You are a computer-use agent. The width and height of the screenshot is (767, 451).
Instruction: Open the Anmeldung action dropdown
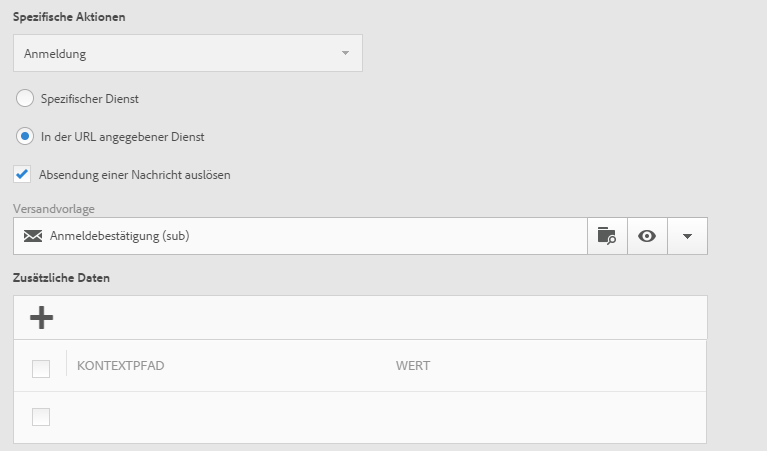click(187, 54)
